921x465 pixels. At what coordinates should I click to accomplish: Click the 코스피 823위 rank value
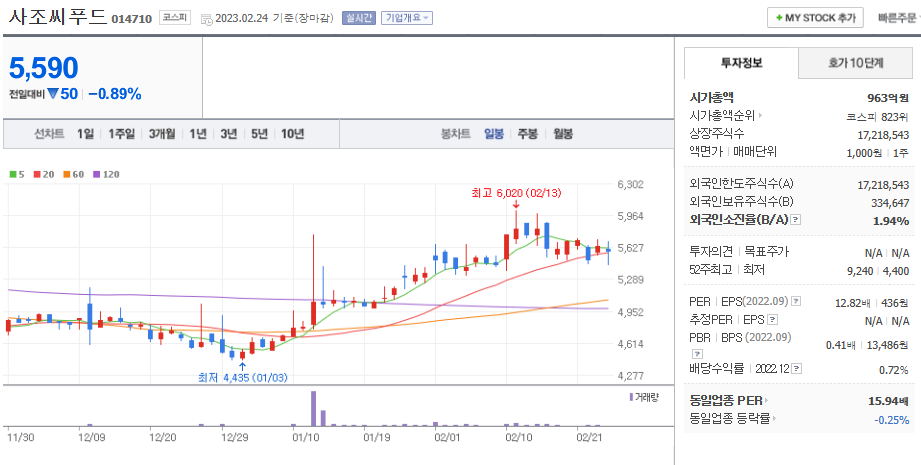coord(878,117)
